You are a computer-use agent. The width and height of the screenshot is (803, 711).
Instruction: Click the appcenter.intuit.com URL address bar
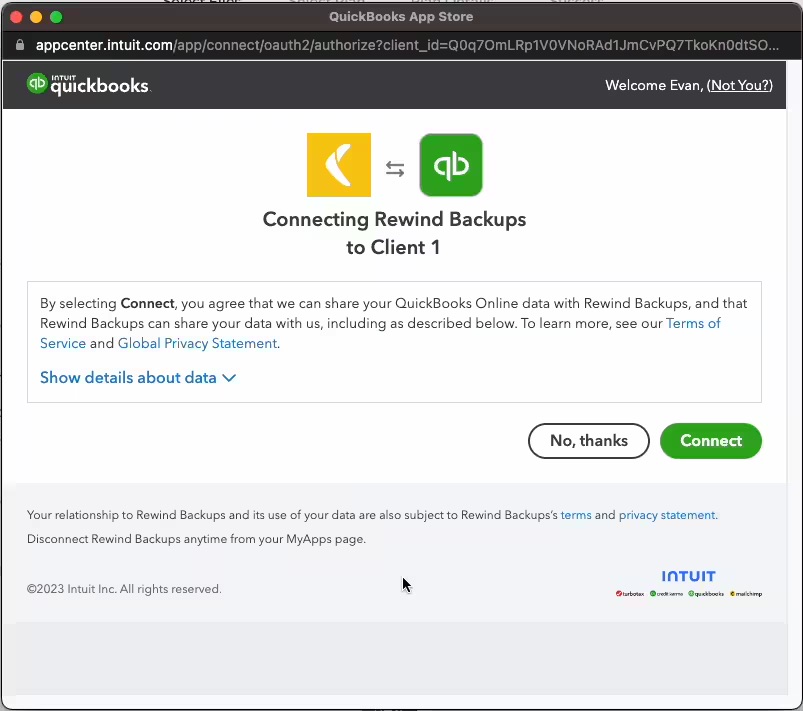click(407, 45)
